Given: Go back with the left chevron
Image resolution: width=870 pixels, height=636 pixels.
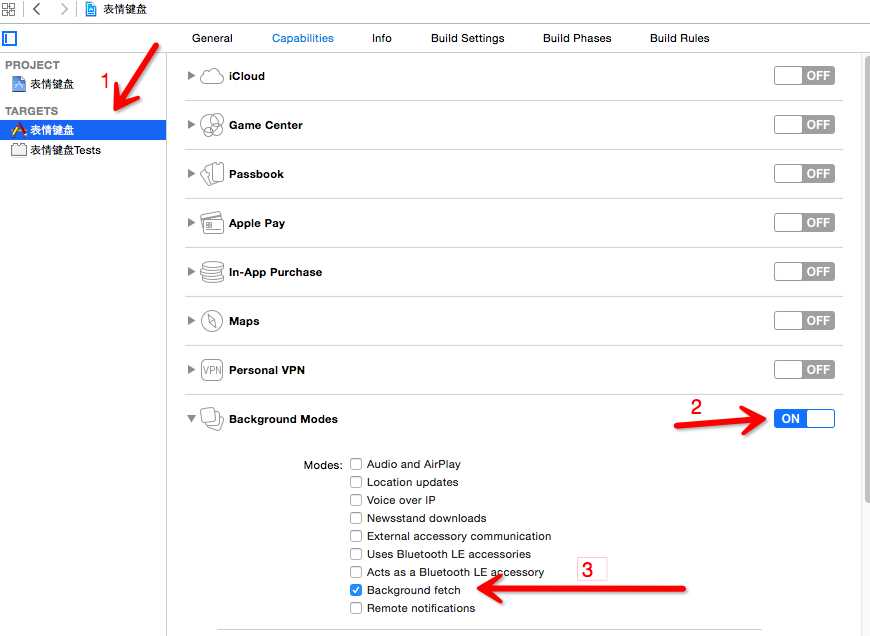Looking at the screenshot, I should [37, 9].
